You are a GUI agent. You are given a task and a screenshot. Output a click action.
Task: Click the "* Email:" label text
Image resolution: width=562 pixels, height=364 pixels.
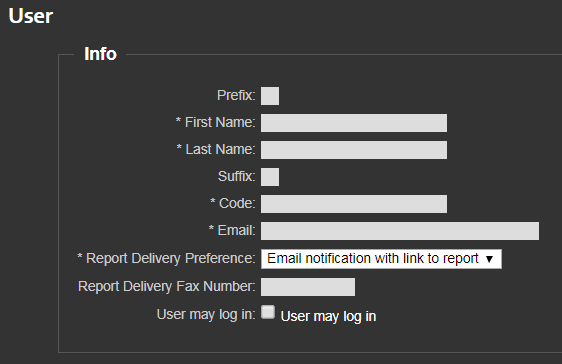click(x=232, y=230)
